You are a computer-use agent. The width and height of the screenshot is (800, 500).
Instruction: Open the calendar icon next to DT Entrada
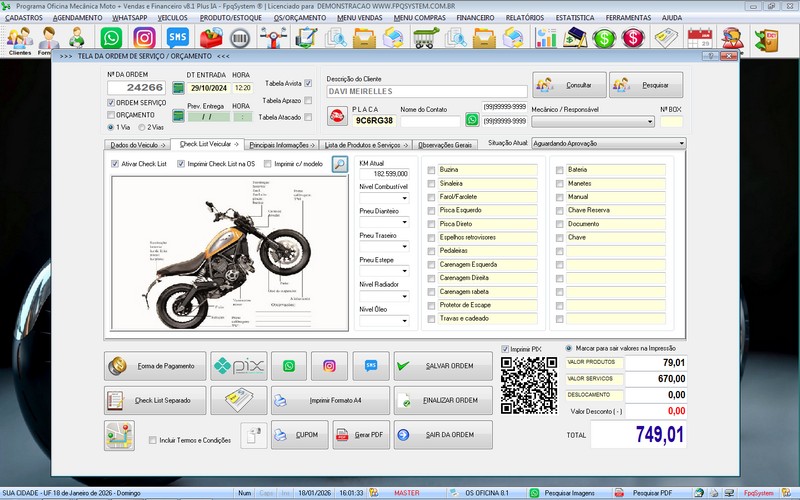tap(178, 88)
